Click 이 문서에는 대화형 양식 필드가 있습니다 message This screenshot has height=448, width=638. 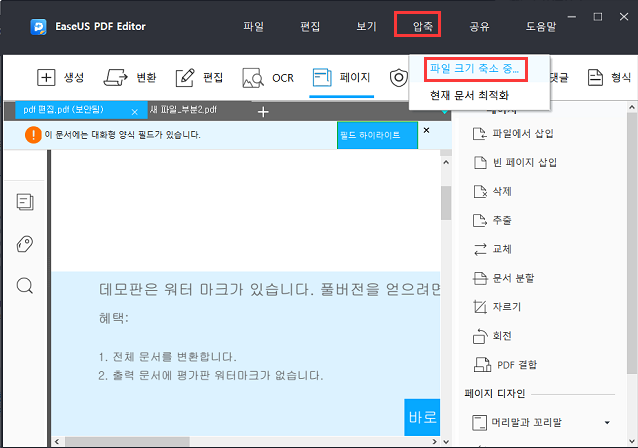pos(122,135)
